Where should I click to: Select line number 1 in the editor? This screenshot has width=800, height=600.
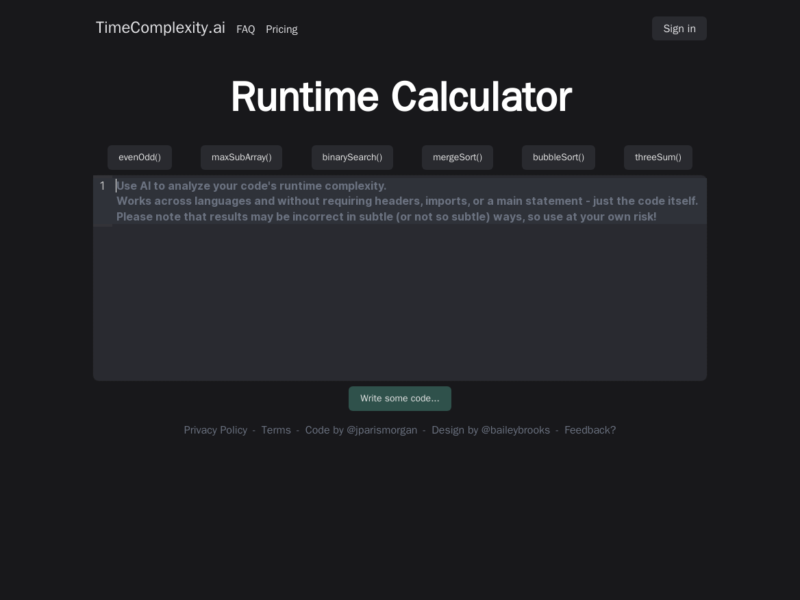click(x=101, y=185)
